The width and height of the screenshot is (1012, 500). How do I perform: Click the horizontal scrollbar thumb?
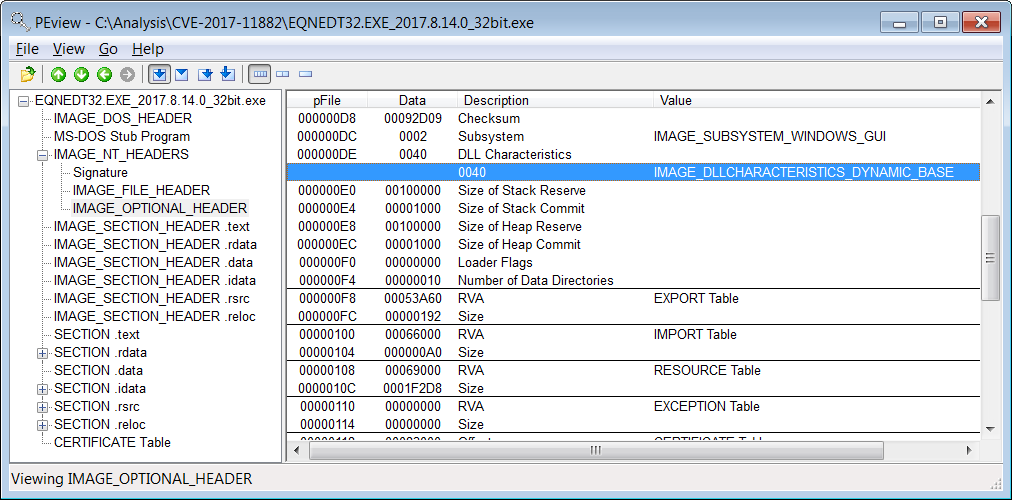(x=596, y=450)
